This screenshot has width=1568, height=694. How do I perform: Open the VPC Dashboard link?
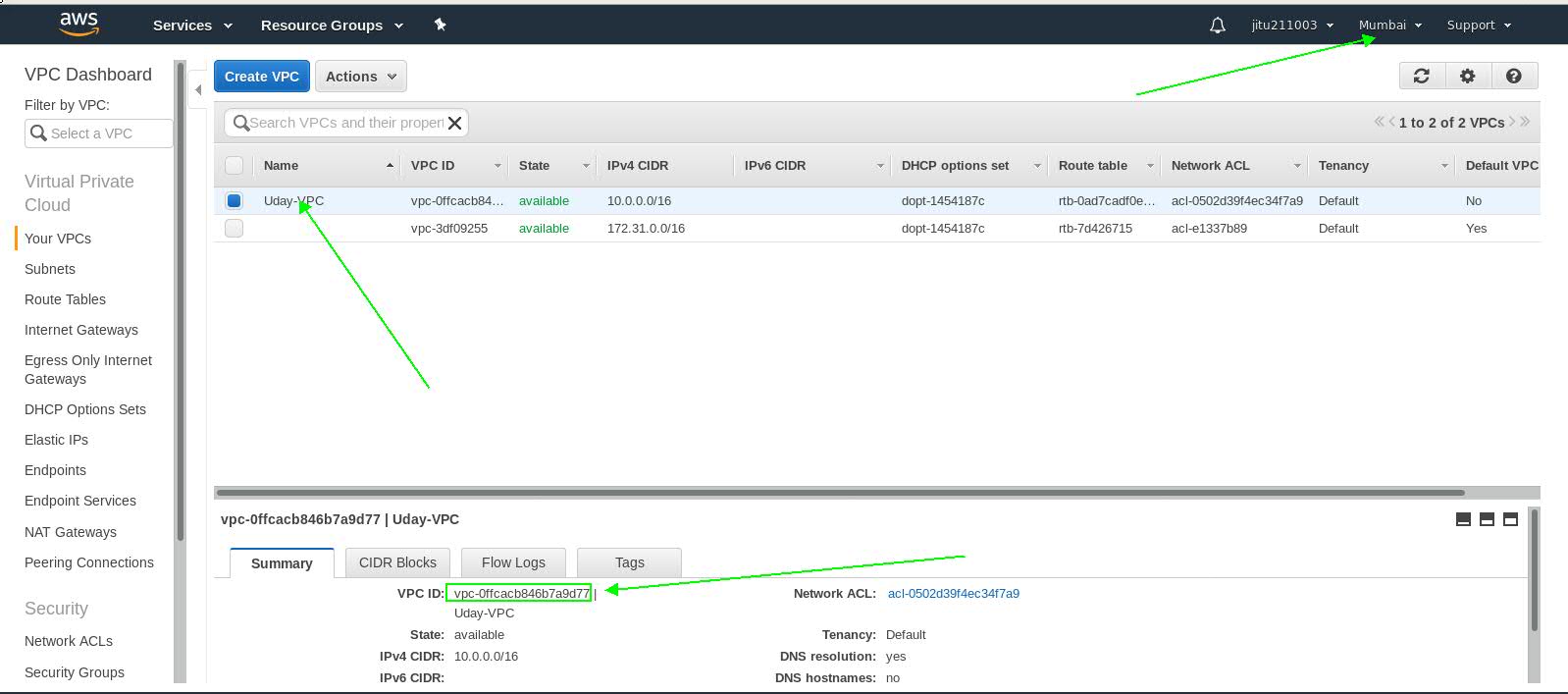88,75
